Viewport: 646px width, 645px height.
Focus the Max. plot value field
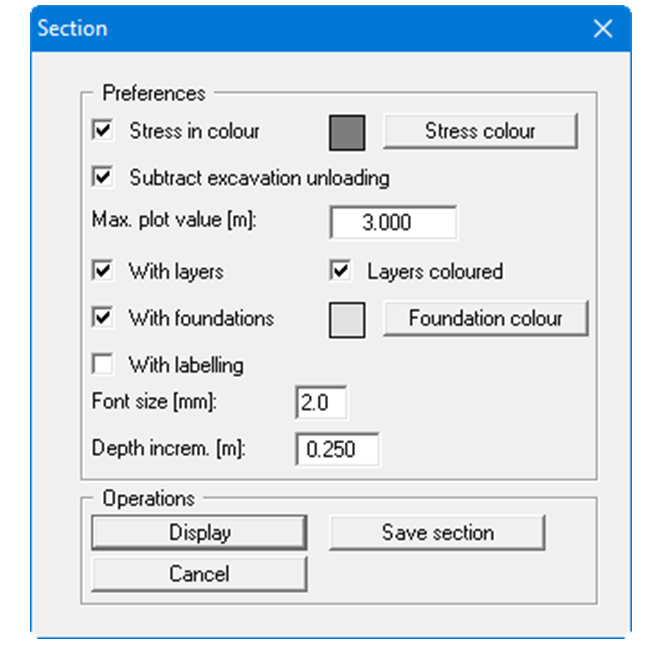point(393,223)
